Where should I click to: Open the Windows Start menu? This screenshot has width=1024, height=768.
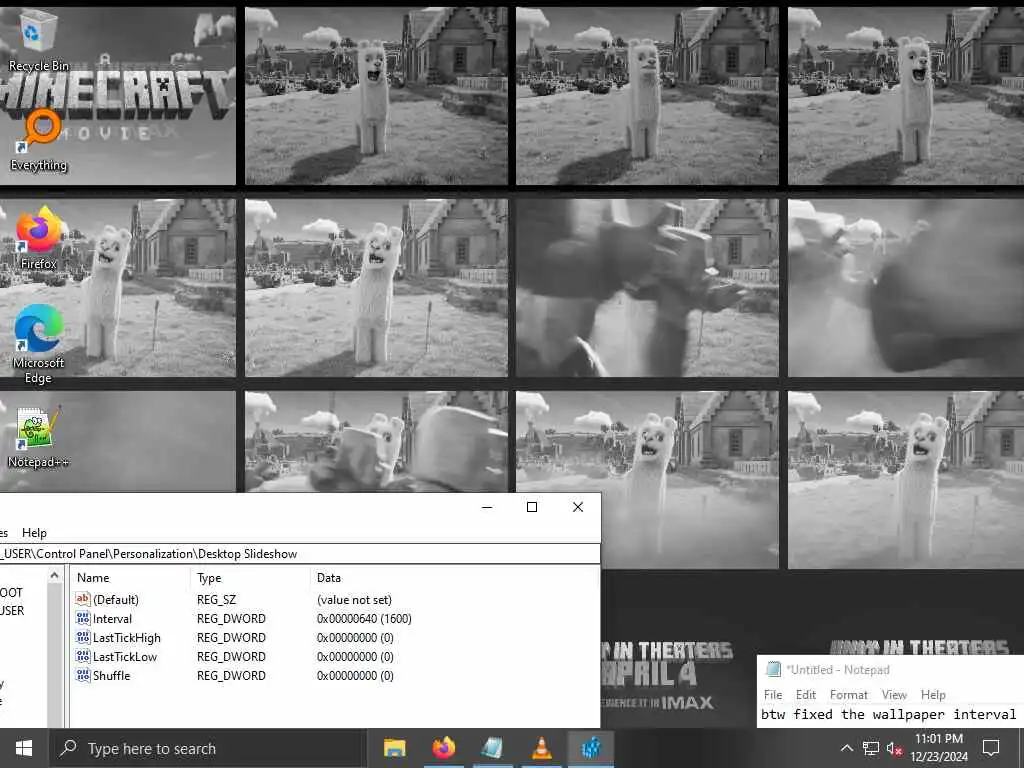24,748
